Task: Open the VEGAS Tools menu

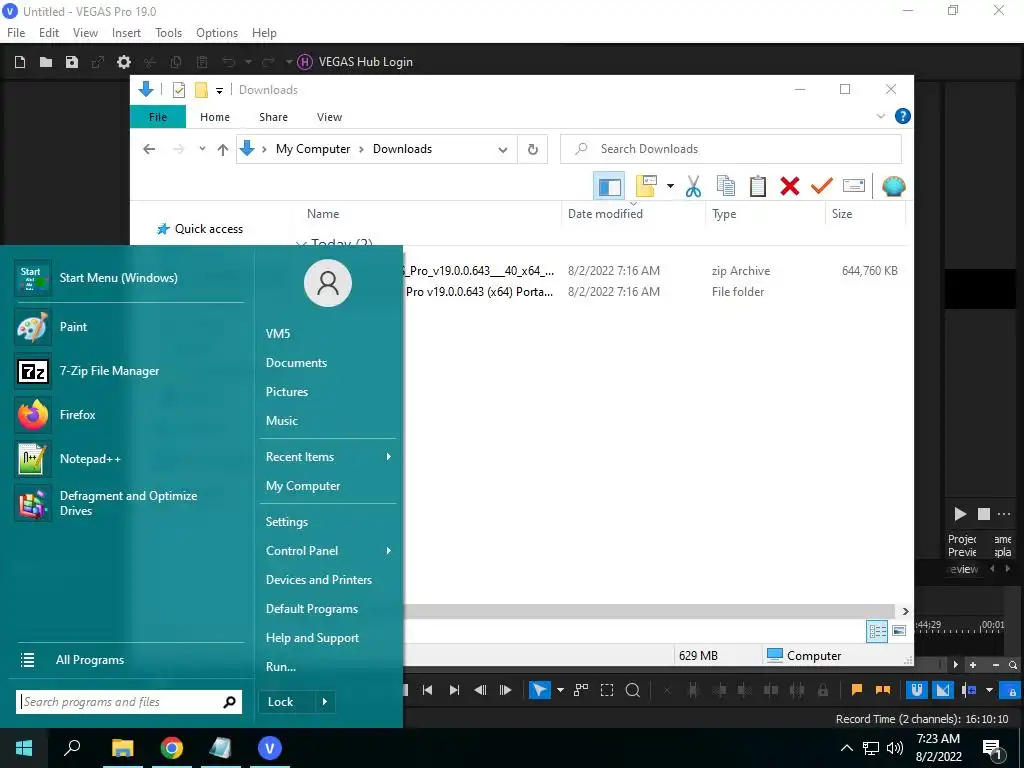Action: [x=168, y=33]
